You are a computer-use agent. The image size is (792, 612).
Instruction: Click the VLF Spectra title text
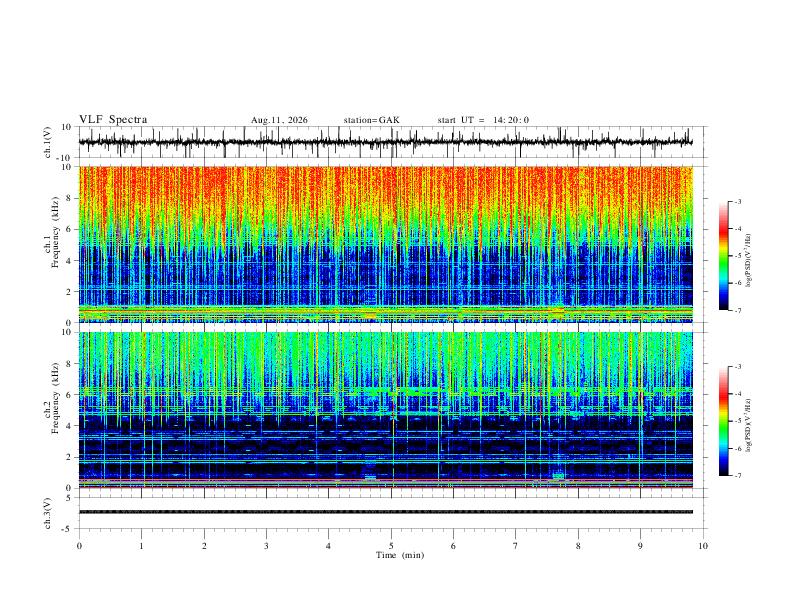coord(113,120)
